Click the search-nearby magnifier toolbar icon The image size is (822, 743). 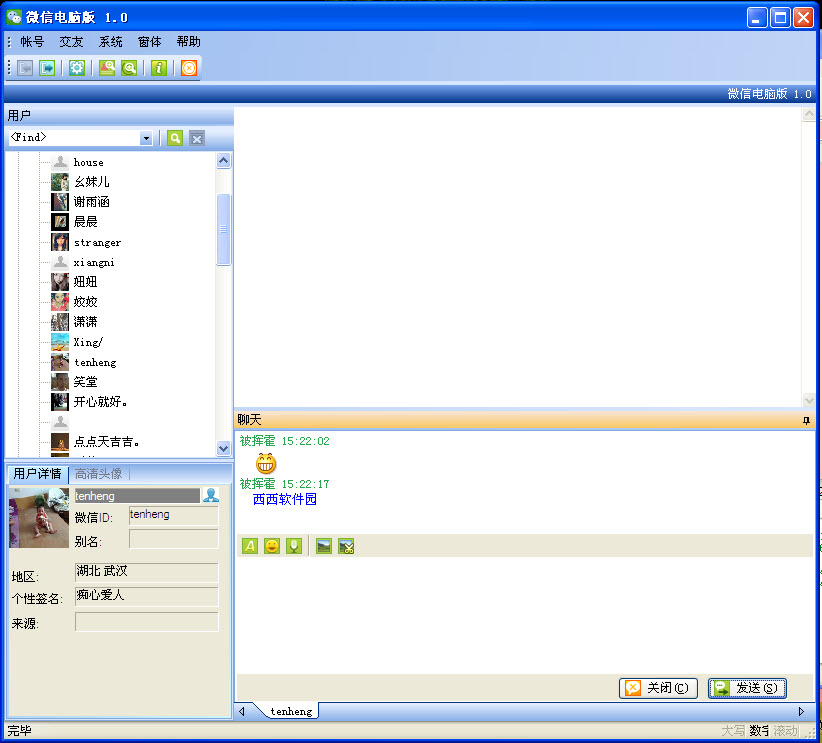129,68
